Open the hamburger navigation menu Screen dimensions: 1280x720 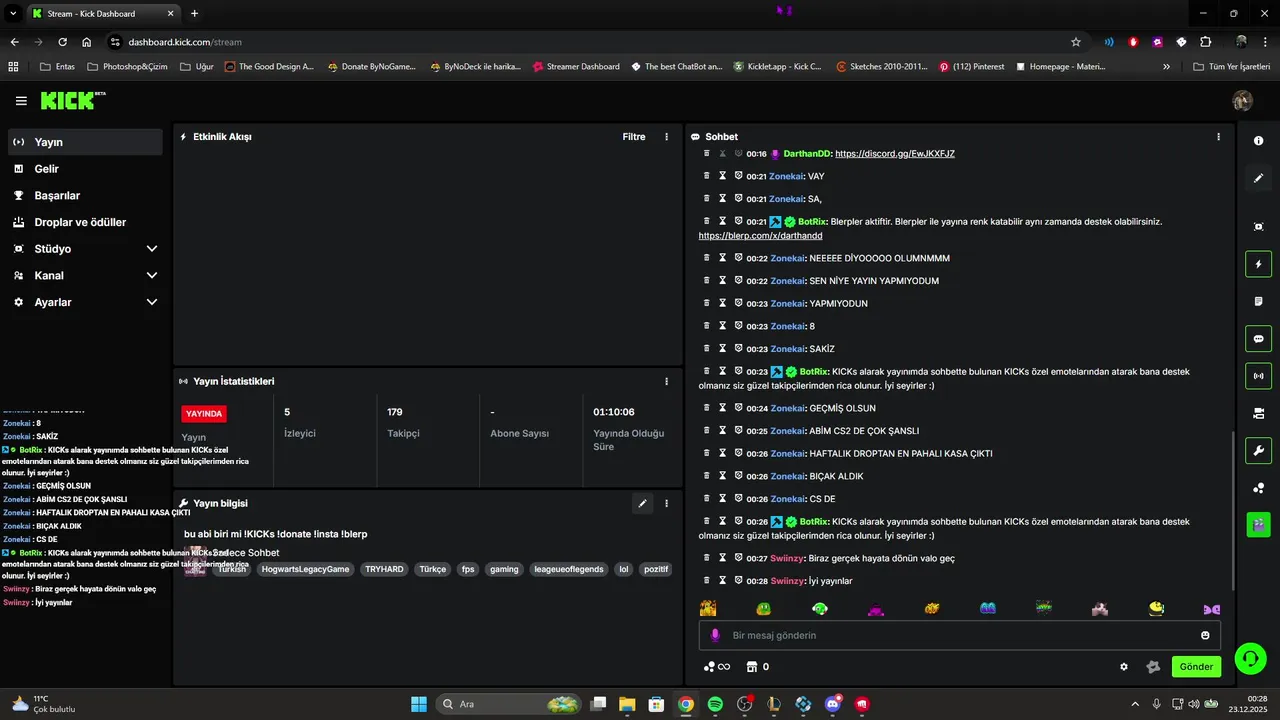click(x=21, y=101)
